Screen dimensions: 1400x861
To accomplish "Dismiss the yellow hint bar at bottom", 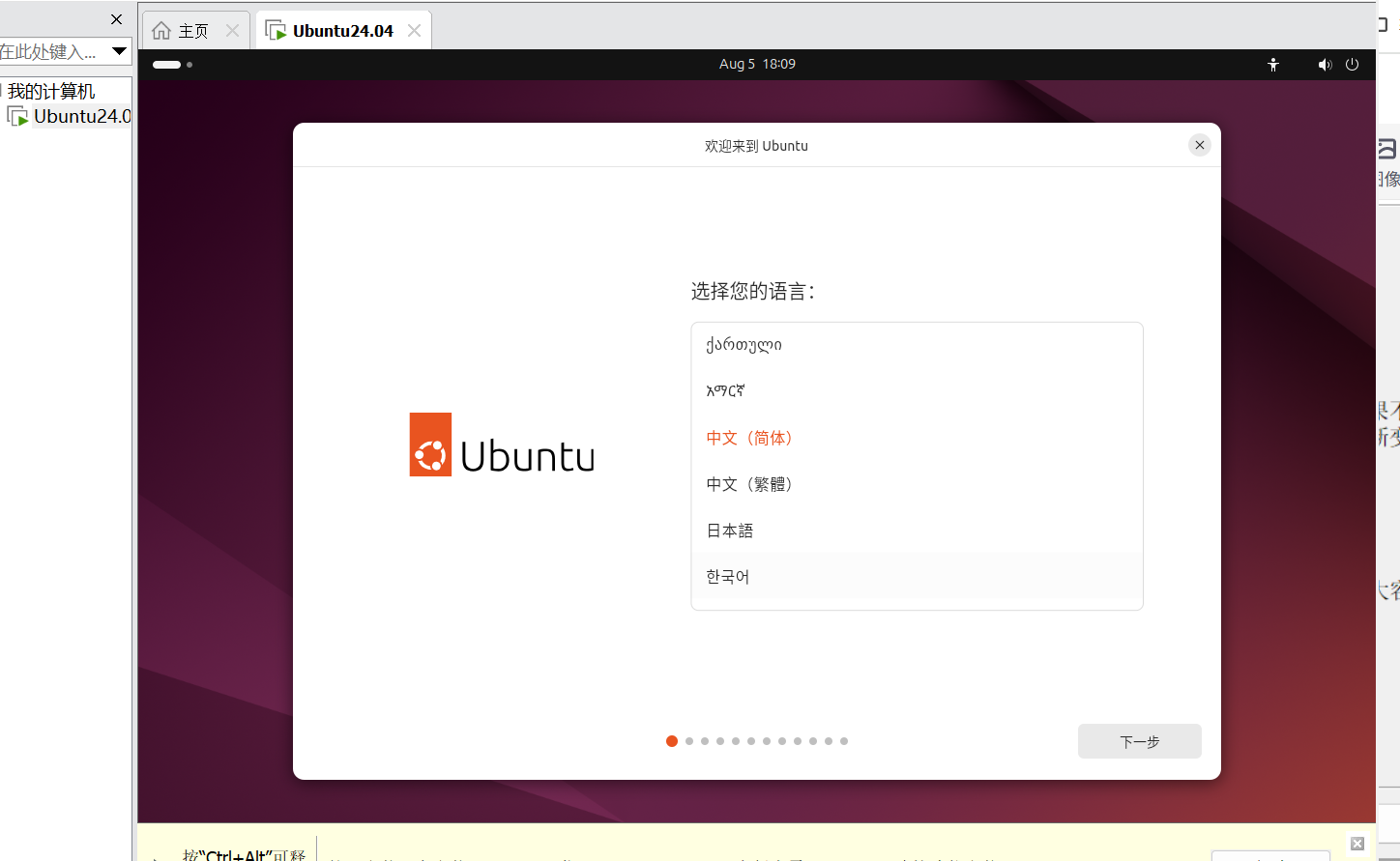I will tap(1357, 844).
